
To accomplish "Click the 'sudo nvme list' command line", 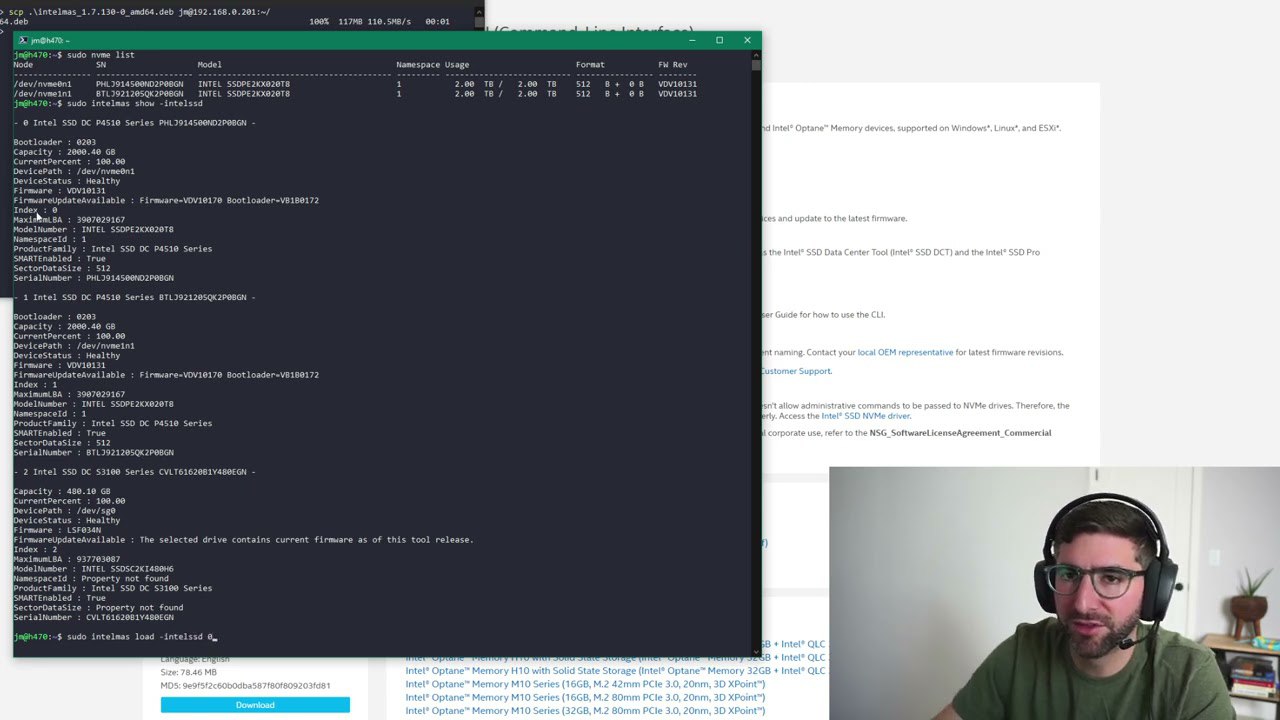I will [74, 55].
